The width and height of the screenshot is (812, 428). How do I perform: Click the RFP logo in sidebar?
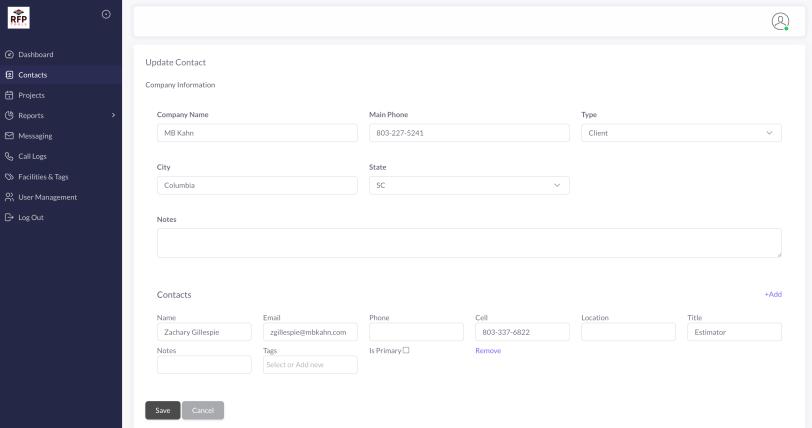(18, 17)
